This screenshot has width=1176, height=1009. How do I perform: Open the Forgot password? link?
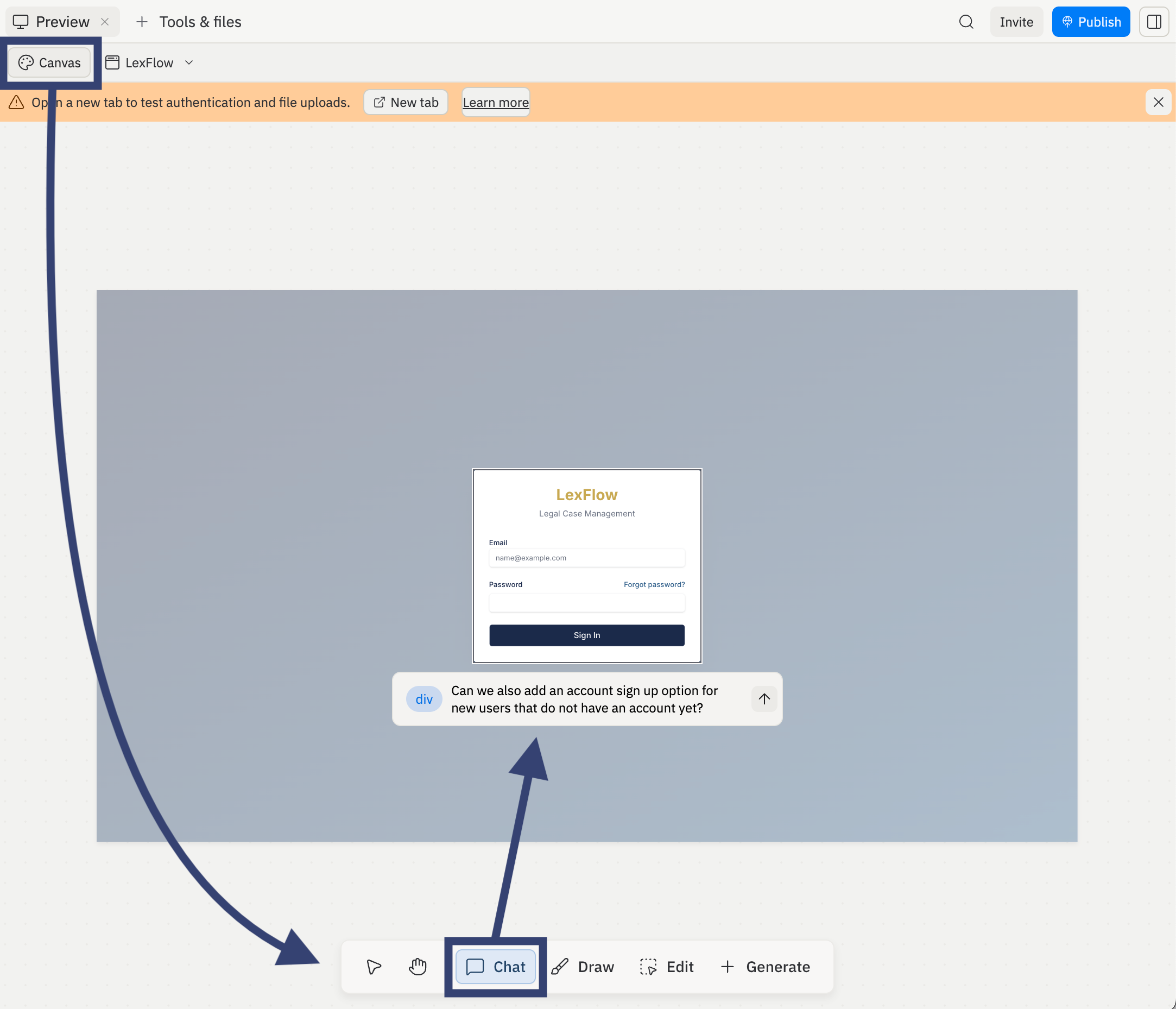[x=654, y=584]
